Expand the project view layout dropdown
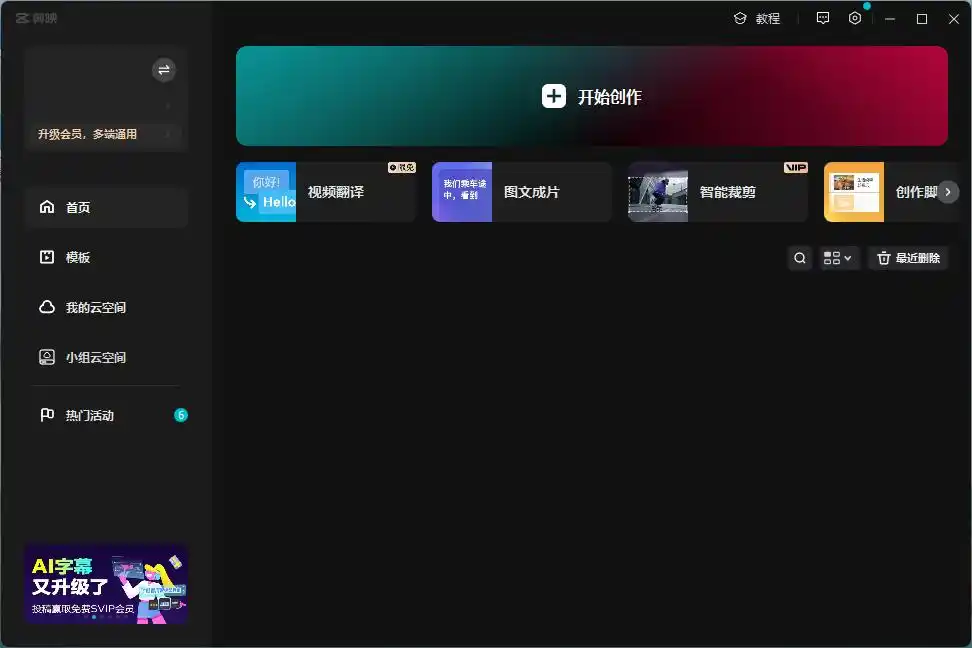The height and width of the screenshot is (648, 972). (x=839, y=258)
